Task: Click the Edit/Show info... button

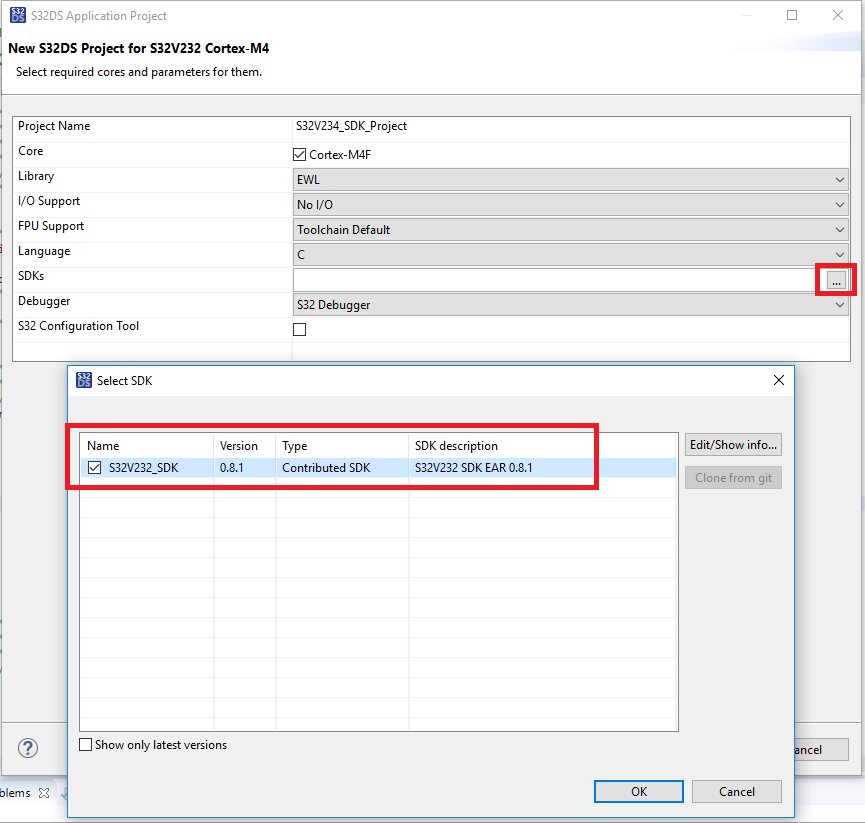Action: pos(733,445)
